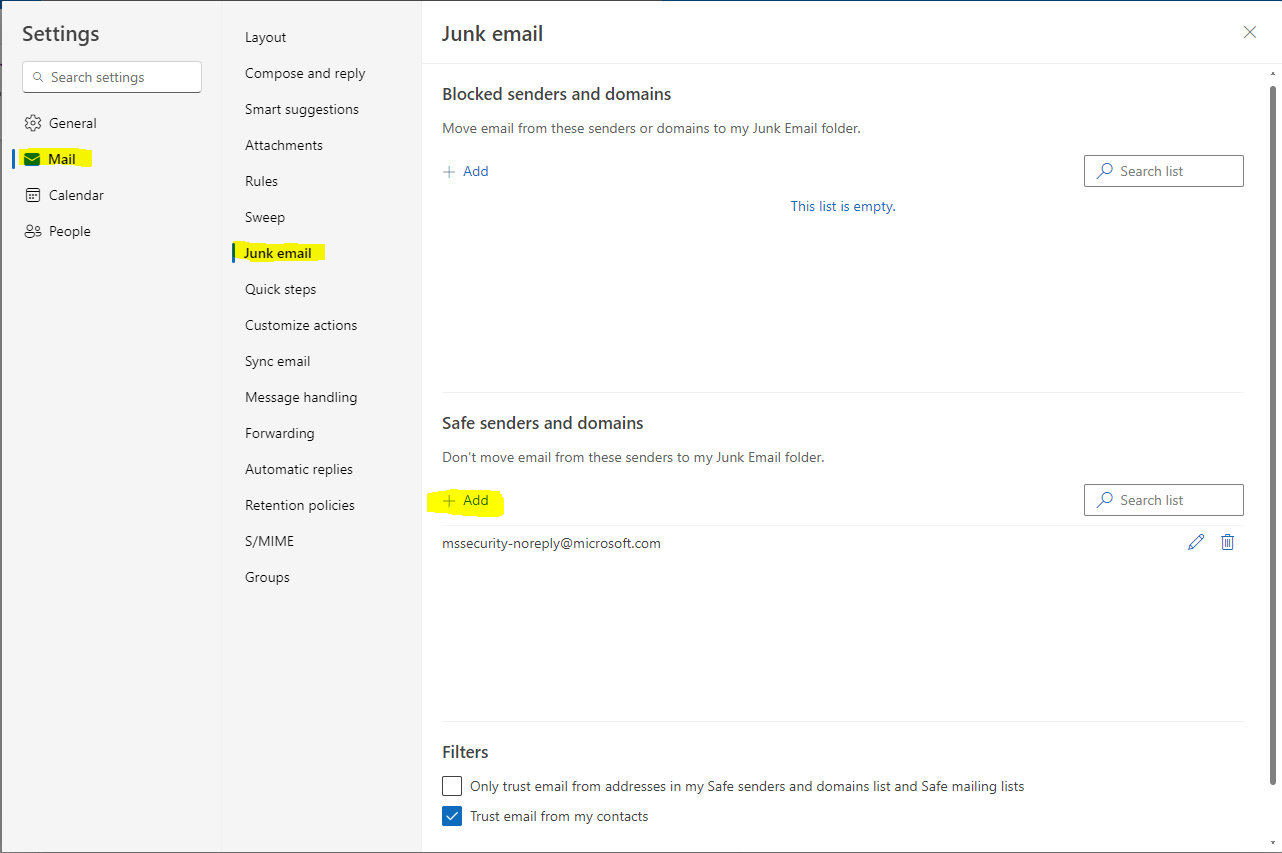Open General settings category
This screenshot has width=1282, height=853.
[x=60, y=123]
